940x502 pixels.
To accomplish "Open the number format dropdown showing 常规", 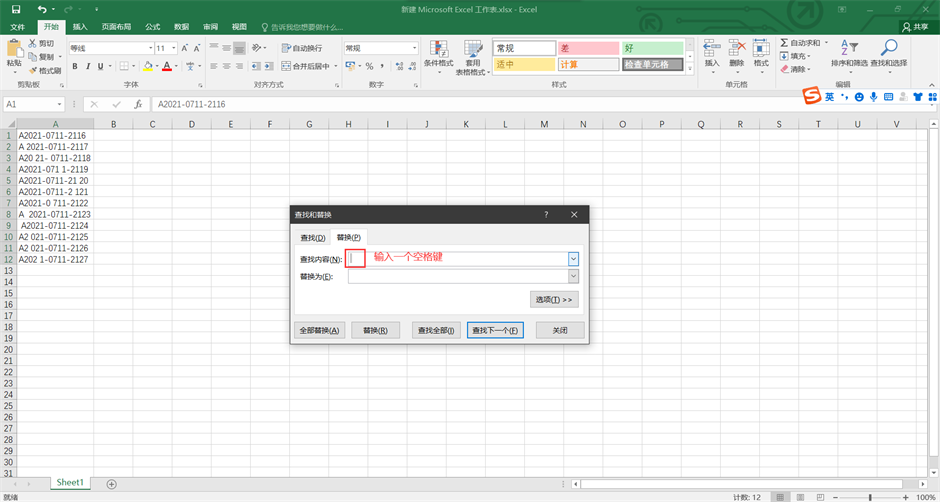I will pyautogui.click(x=414, y=48).
